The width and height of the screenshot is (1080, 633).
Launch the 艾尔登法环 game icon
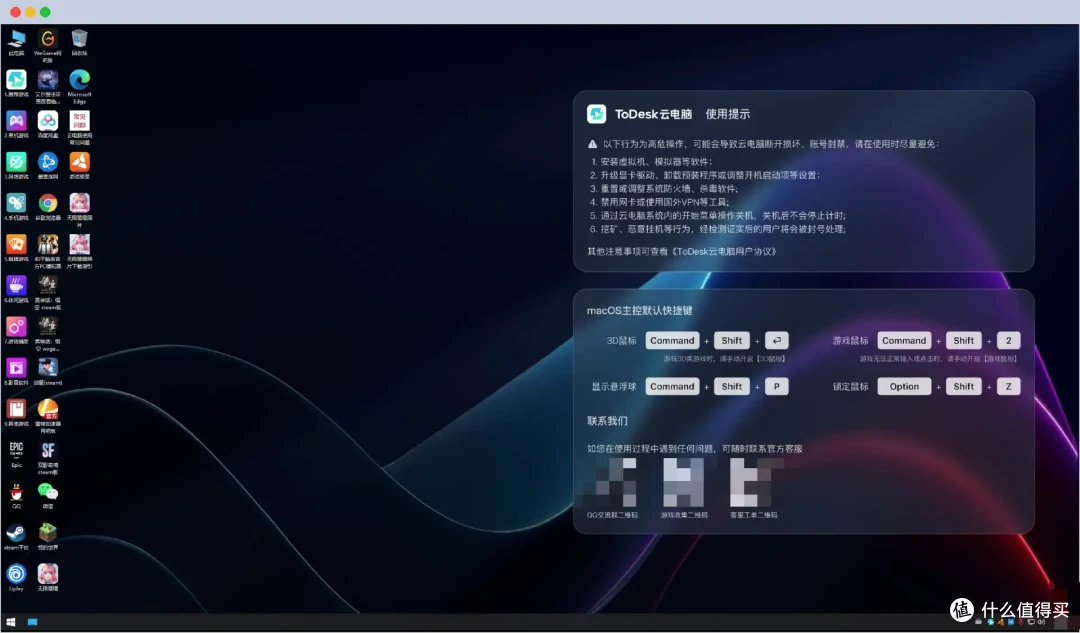click(48, 80)
